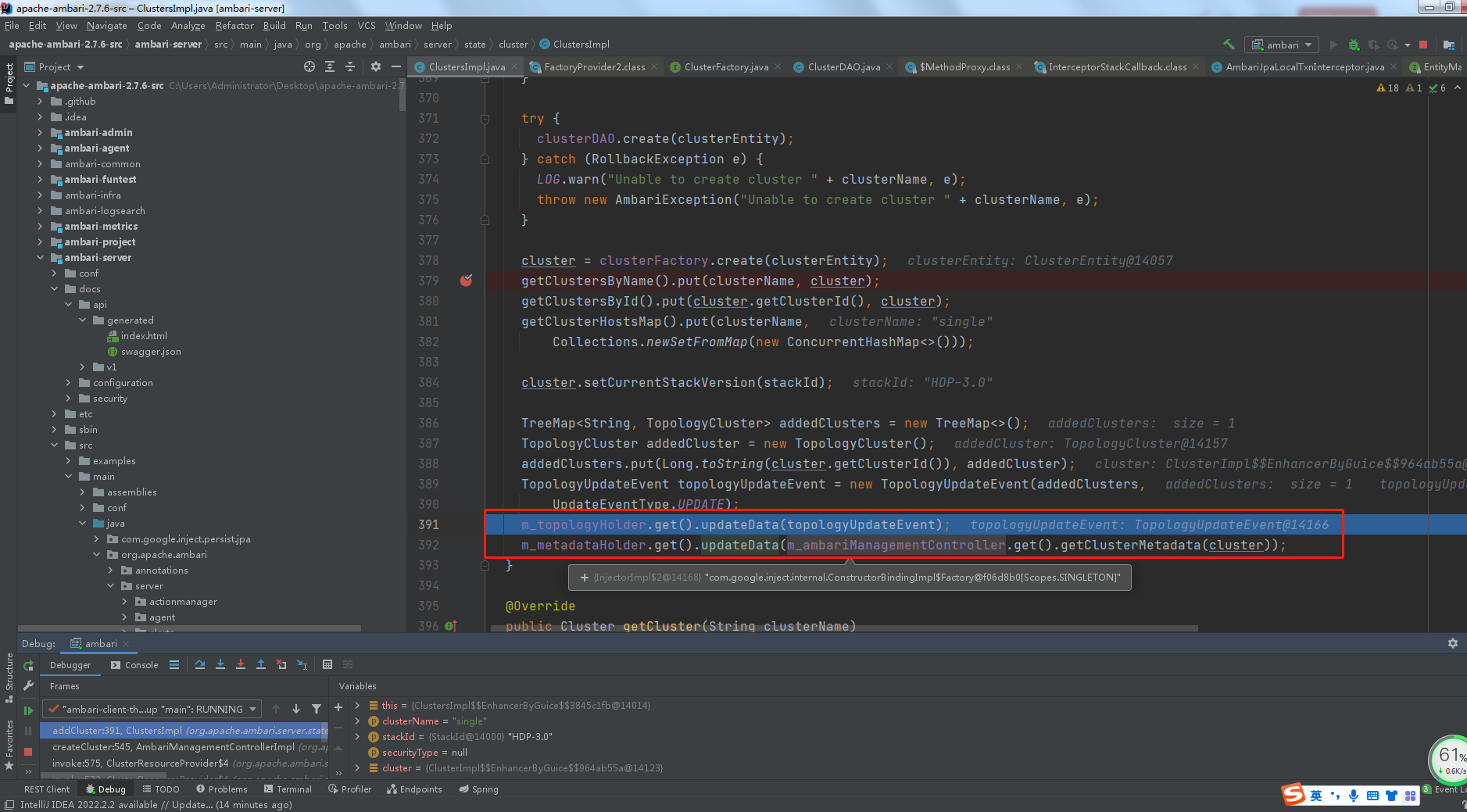Close the FactoryProvider2.class tab

coord(654,67)
